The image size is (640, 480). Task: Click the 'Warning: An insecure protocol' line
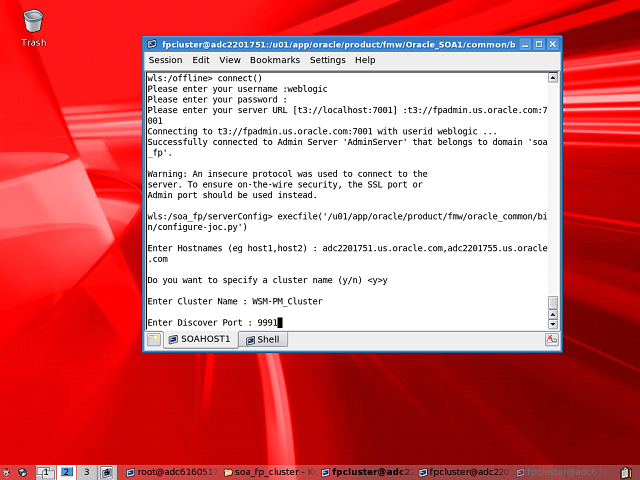coord(287,174)
